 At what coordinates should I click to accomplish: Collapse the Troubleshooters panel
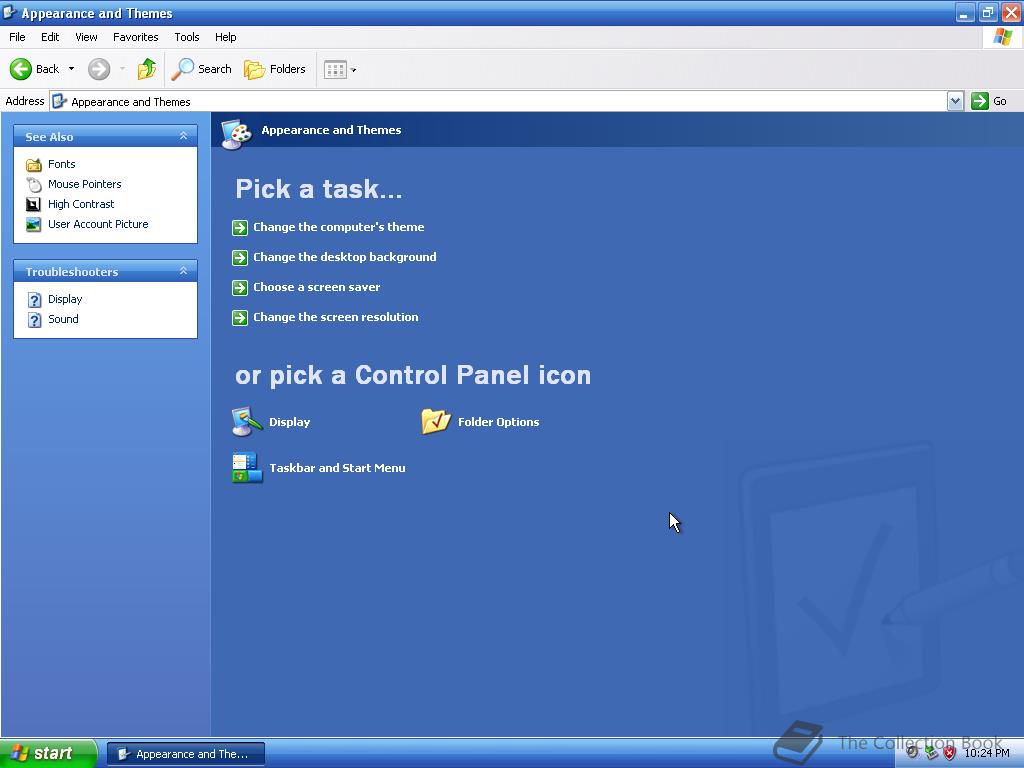pyautogui.click(x=184, y=271)
